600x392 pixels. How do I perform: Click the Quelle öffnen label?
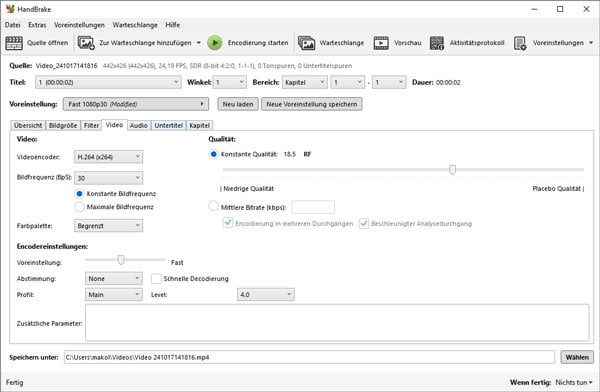click(x=47, y=43)
